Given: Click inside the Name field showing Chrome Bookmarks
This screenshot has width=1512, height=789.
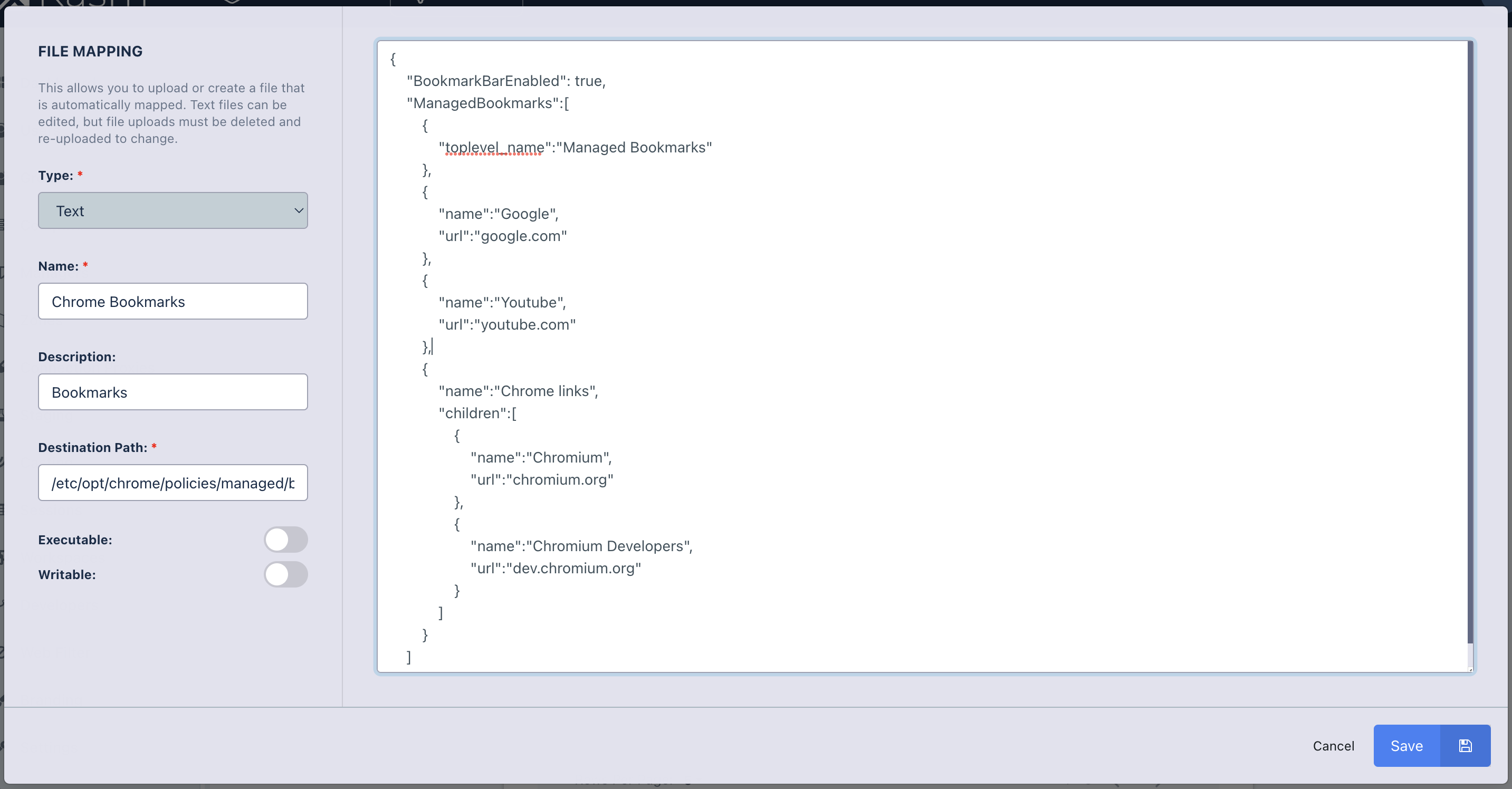Looking at the screenshot, I should click(173, 302).
